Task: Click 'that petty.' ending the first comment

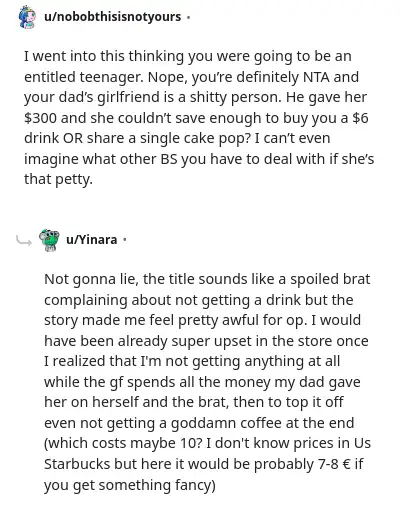Action: (58, 179)
